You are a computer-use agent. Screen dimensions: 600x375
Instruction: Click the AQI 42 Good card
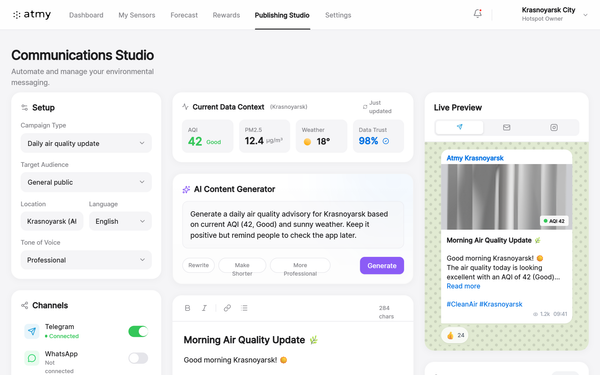coord(207,136)
